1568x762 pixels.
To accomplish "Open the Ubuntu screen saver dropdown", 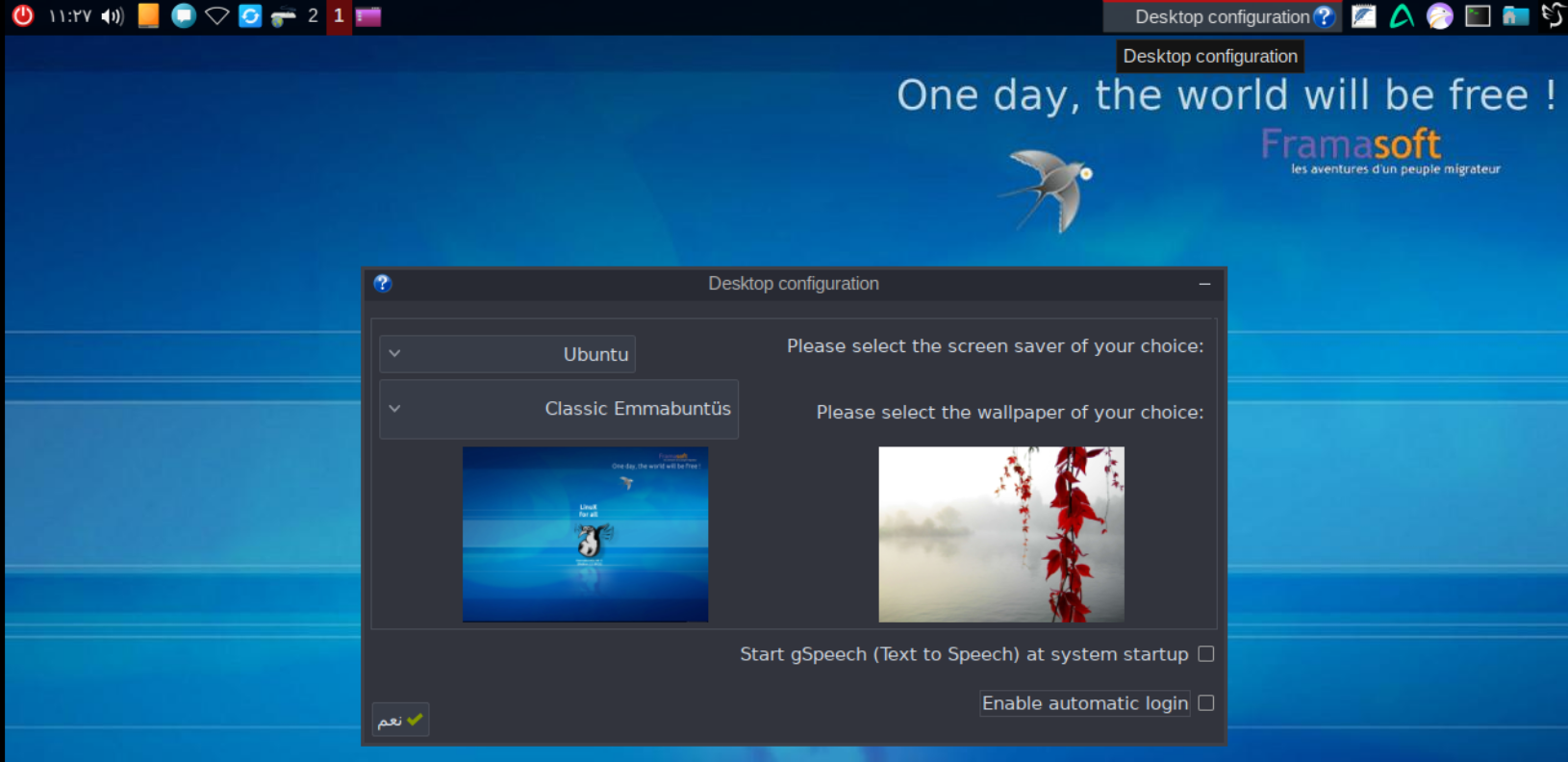I will point(508,354).
